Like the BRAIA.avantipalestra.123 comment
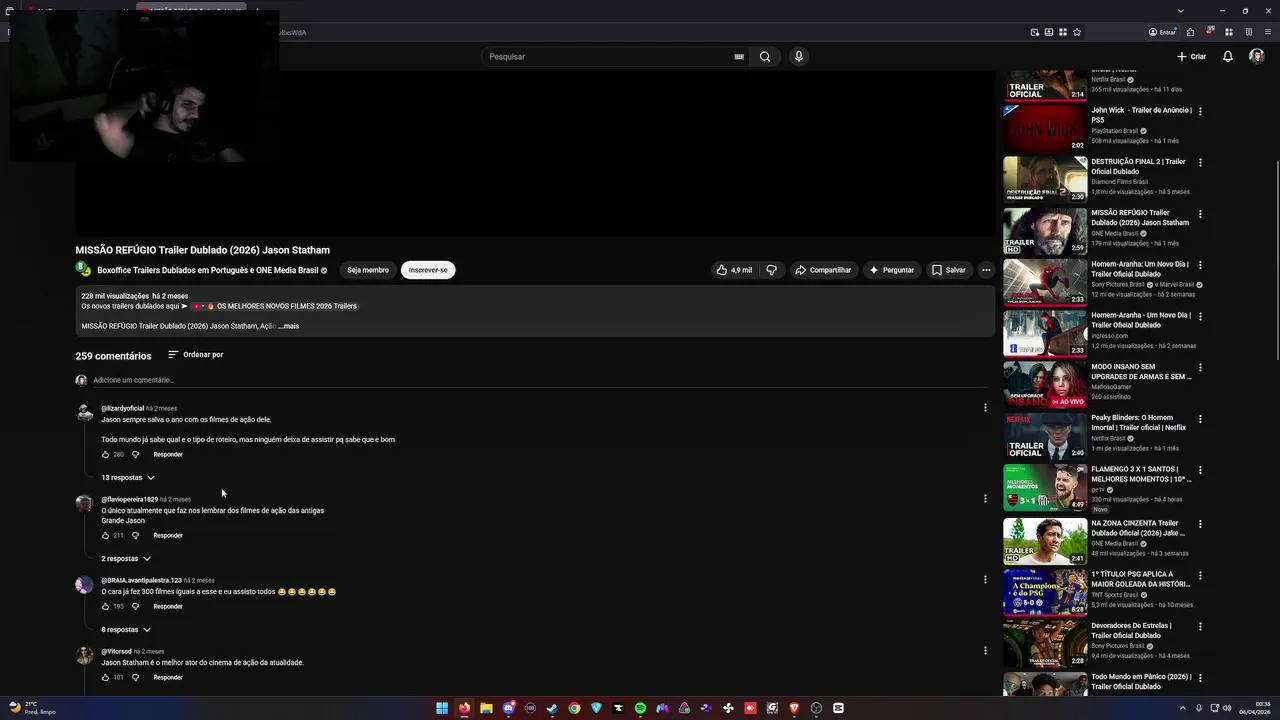 pos(105,607)
